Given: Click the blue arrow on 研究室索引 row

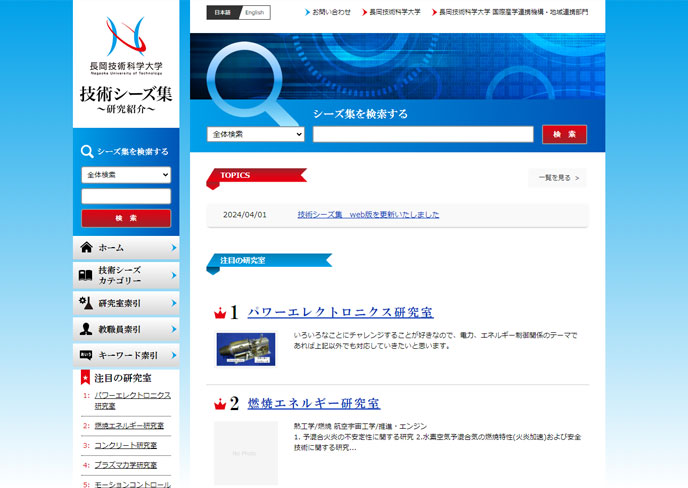Looking at the screenshot, I should 174,303.
